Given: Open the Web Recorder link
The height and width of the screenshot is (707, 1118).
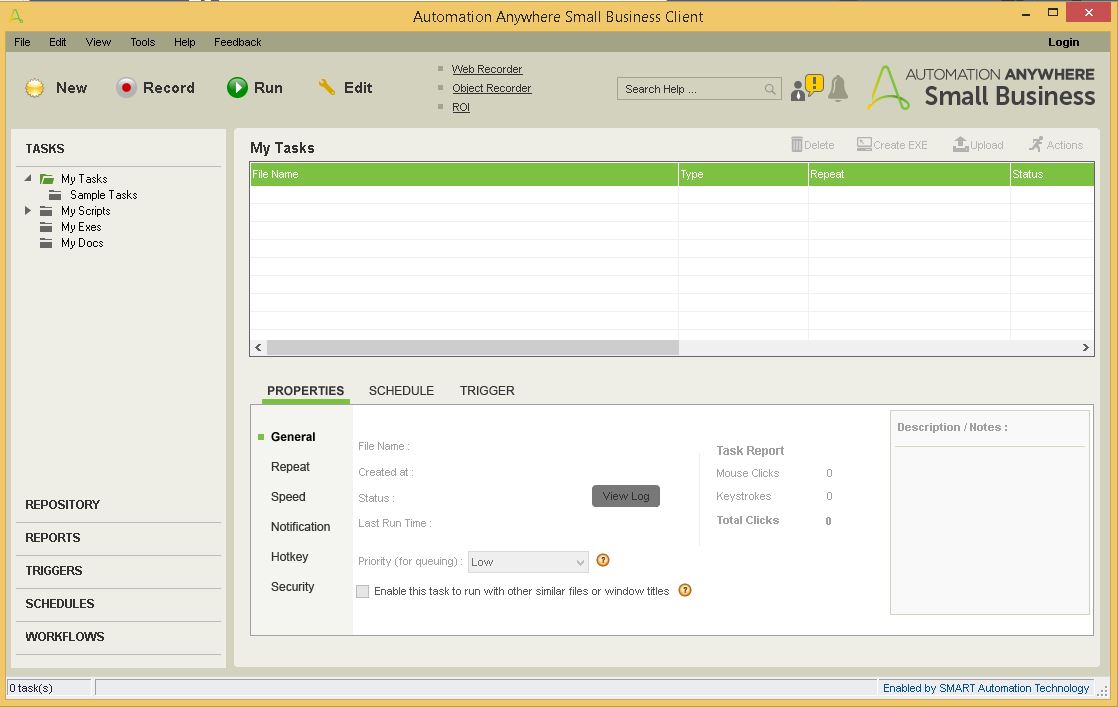Looking at the screenshot, I should click(x=487, y=68).
